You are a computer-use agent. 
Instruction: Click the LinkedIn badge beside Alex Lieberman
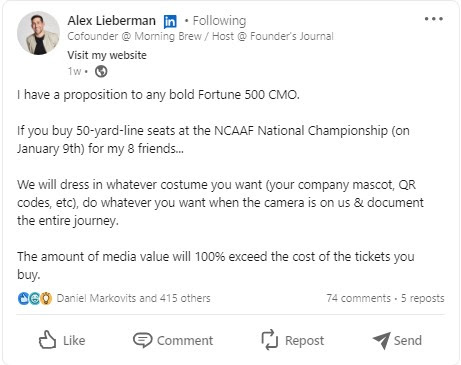(x=170, y=22)
